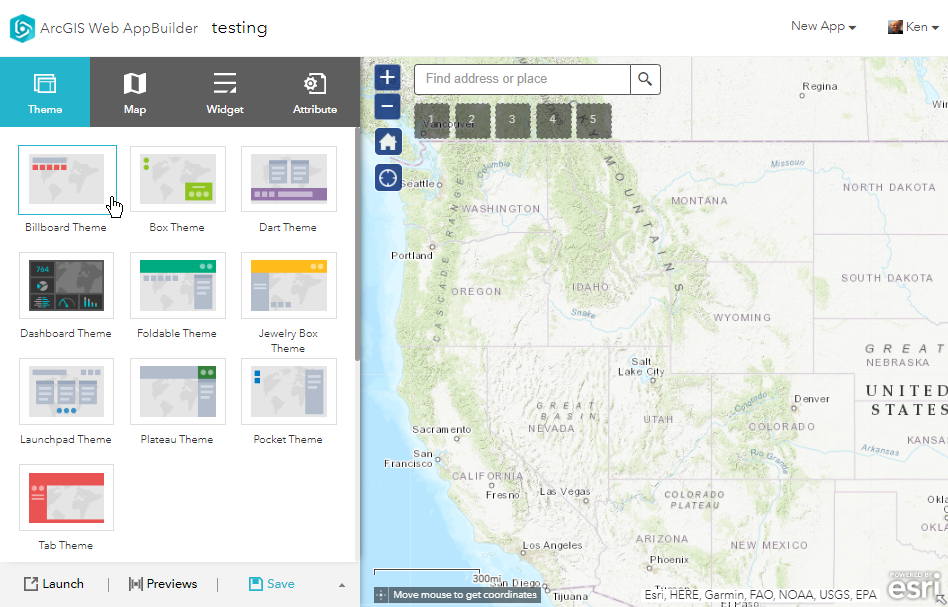This screenshot has width=948, height=607.
Task: Choose the Box Theme thumbnail
Action: (178, 179)
